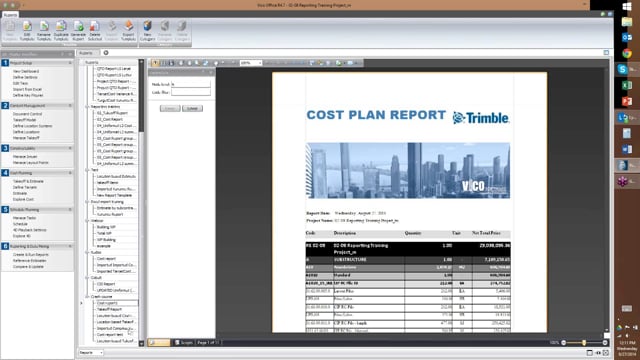
Task: Select the Reports ribbon tab
Action: pyautogui.click(x=10, y=15)
